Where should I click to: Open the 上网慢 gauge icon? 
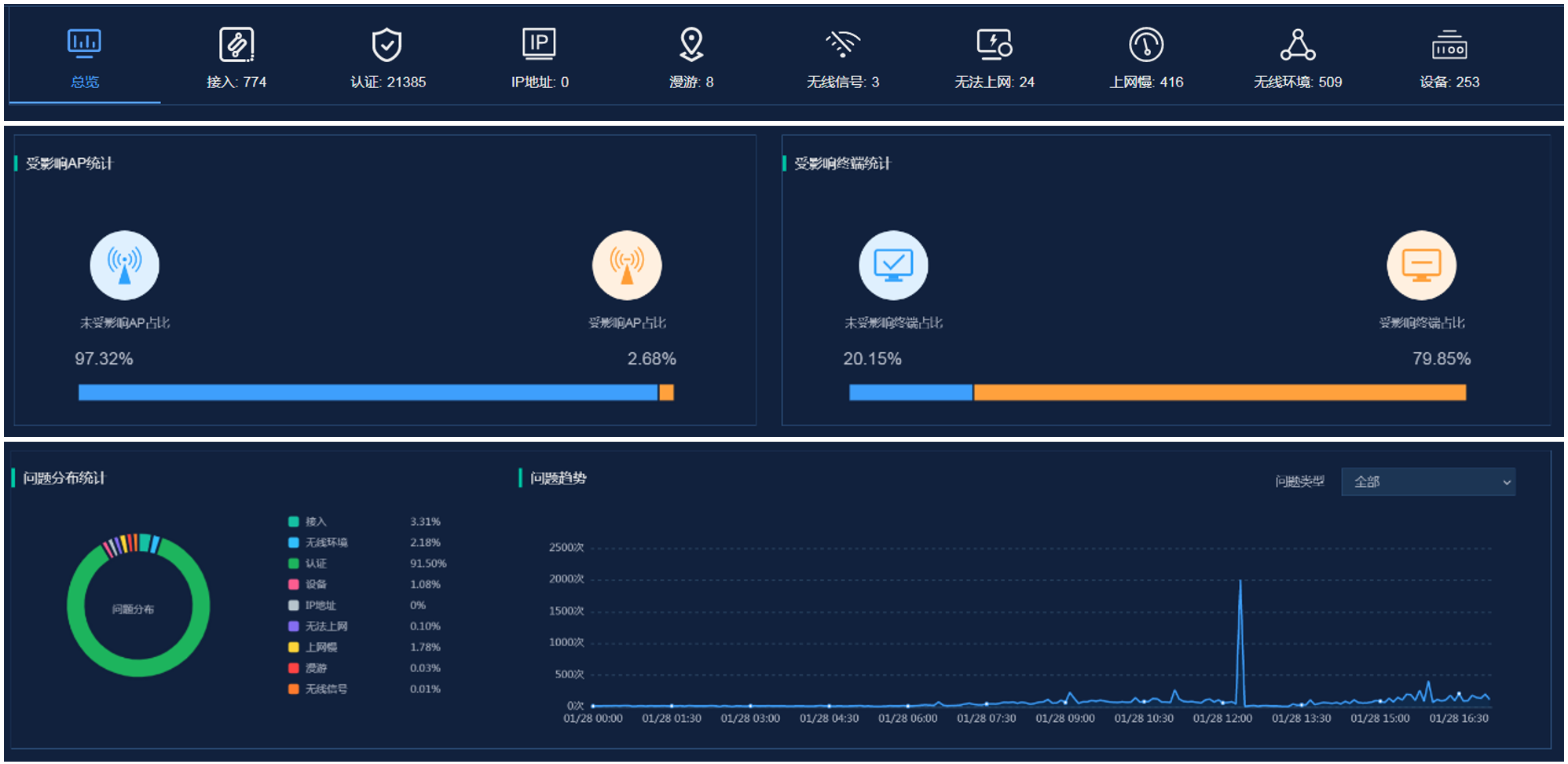[1146, 44]
